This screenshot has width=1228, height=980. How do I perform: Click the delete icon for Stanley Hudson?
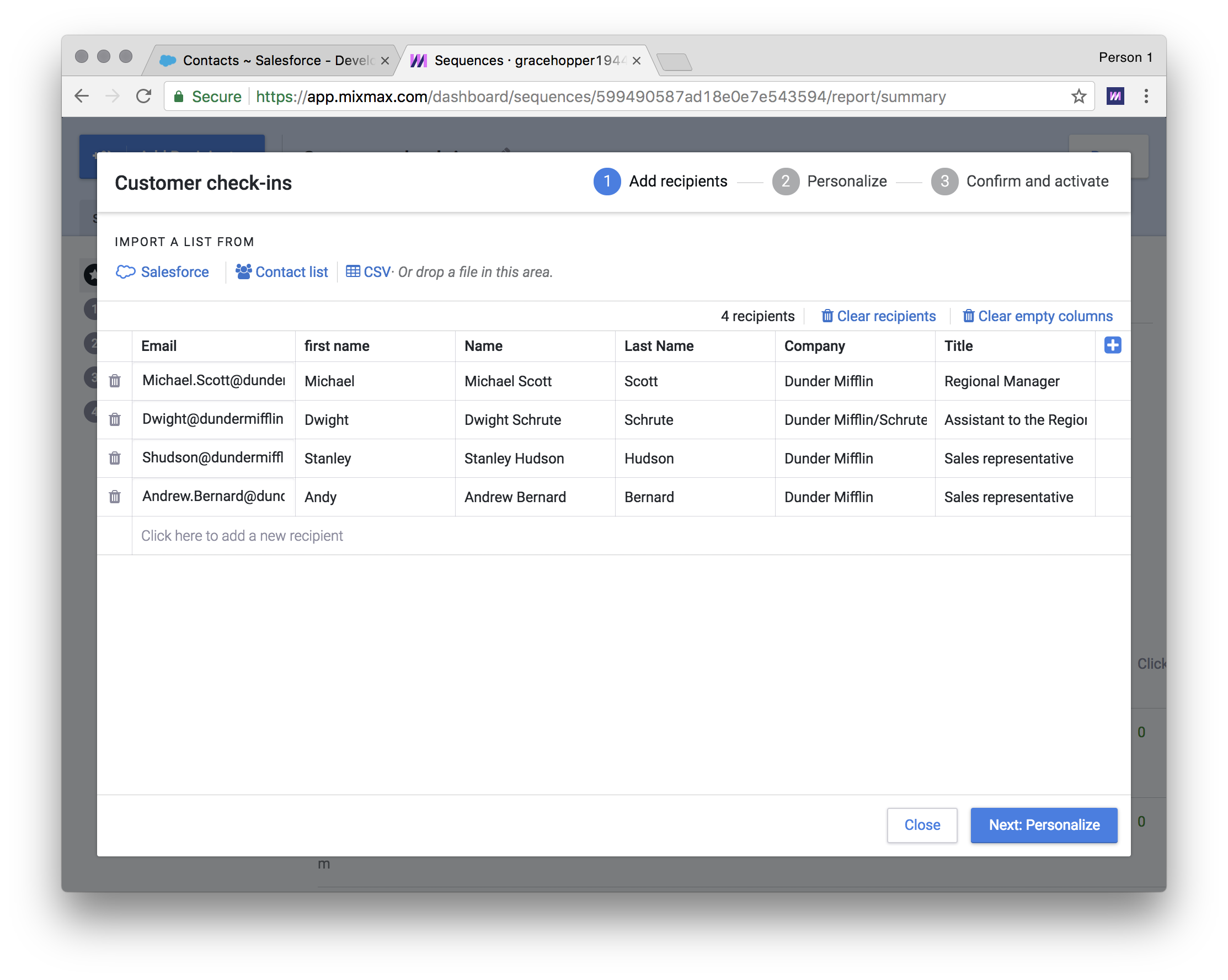[x=115, y=458]
